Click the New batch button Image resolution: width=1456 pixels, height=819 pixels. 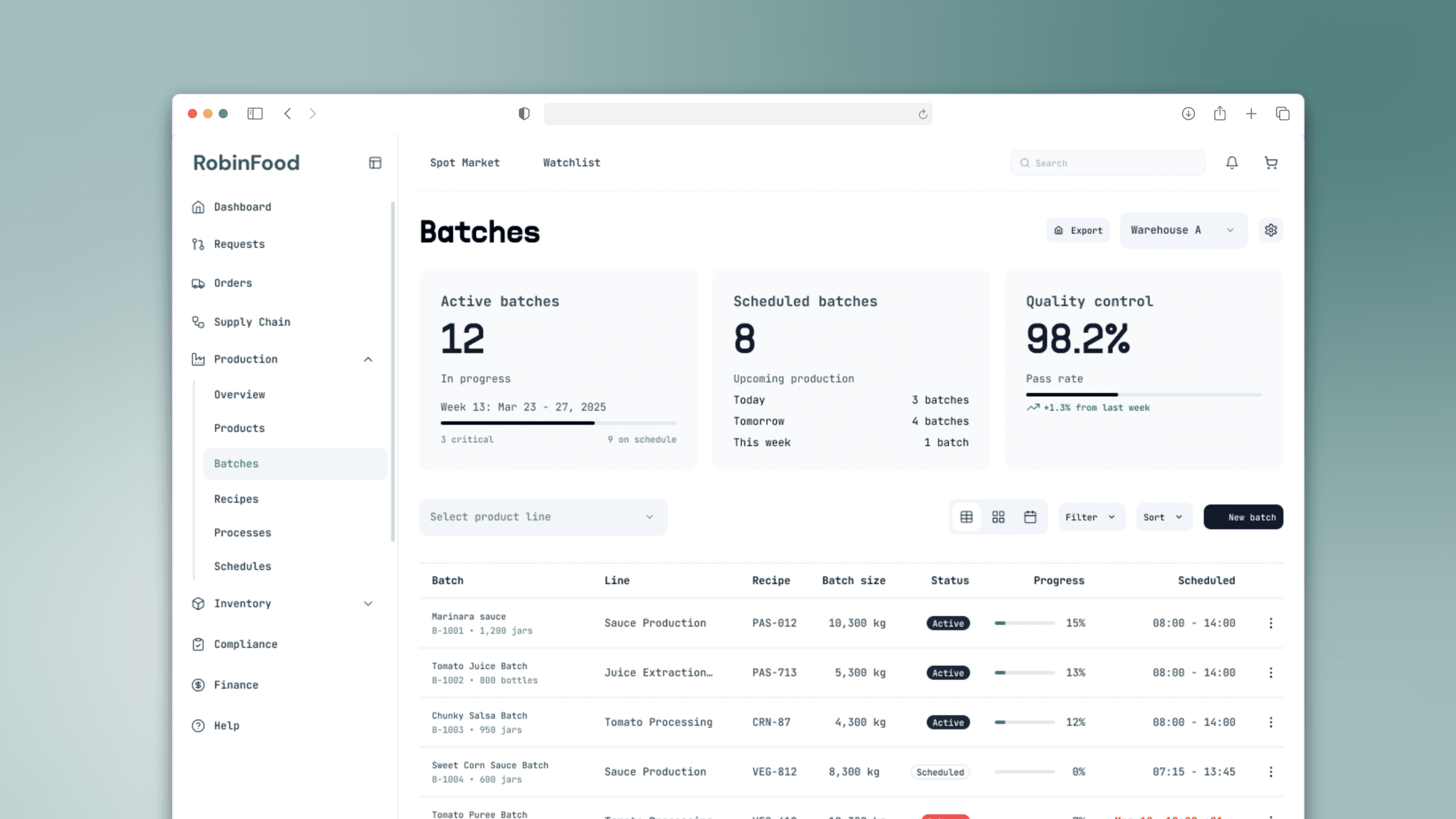(1243, 517)
